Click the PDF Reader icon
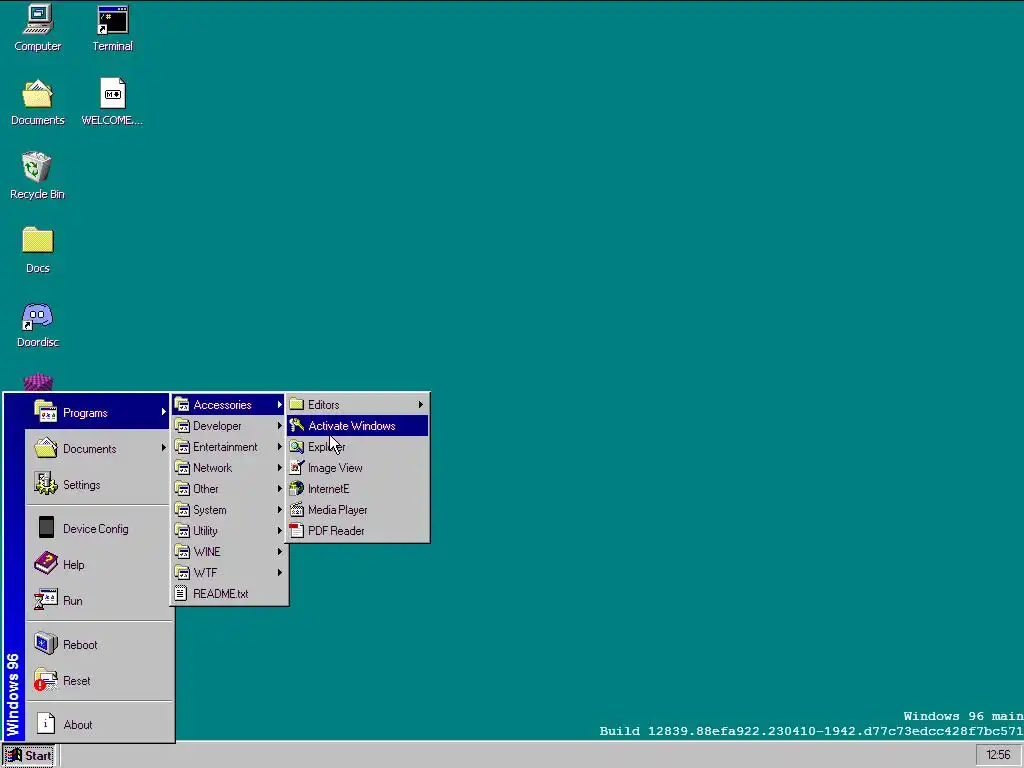Image resolution: width=1024 pixels, height=768 pixels. point(297,530)
